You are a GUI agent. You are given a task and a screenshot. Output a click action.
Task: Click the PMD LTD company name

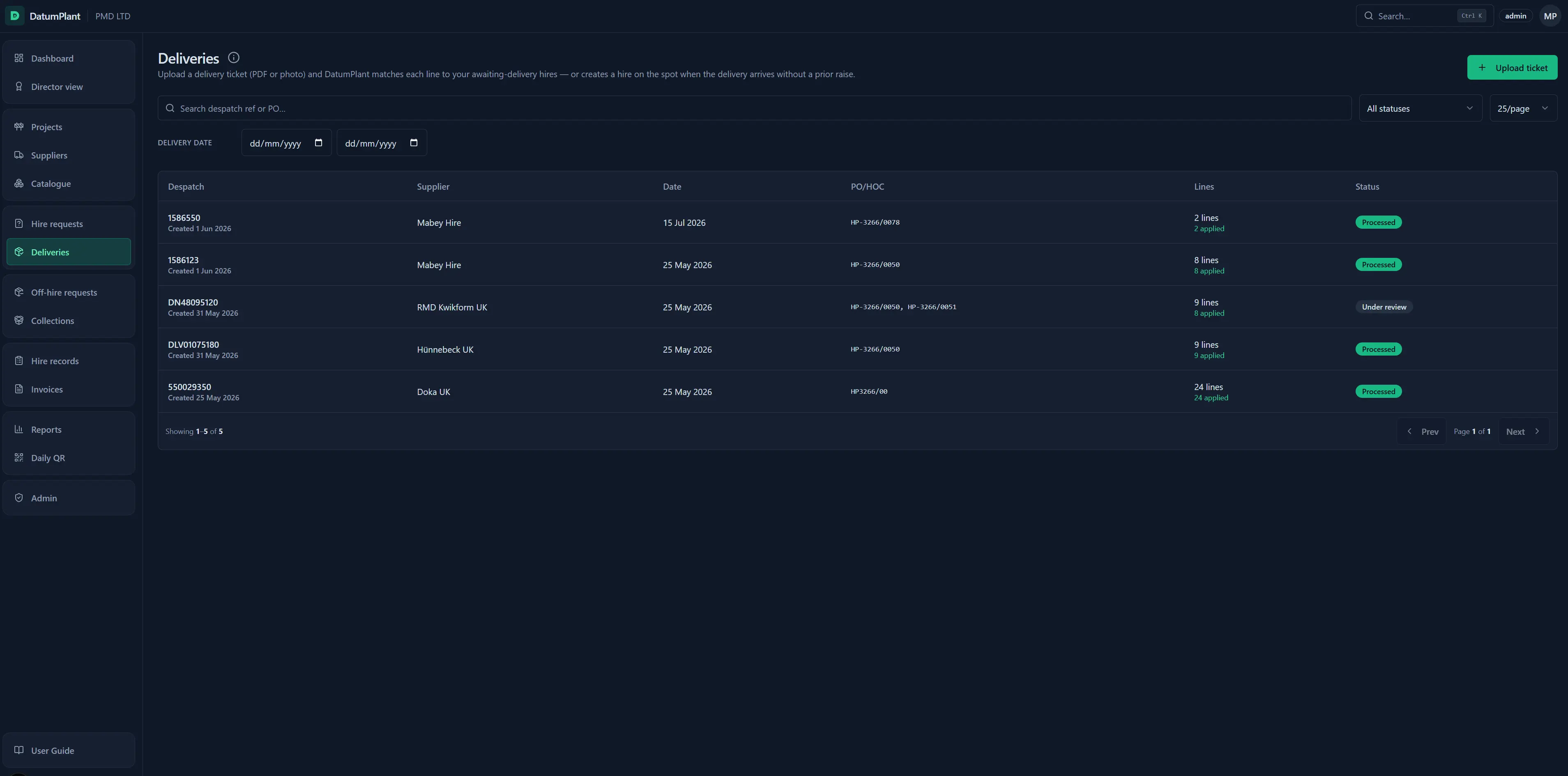click(x=113, y=16)
